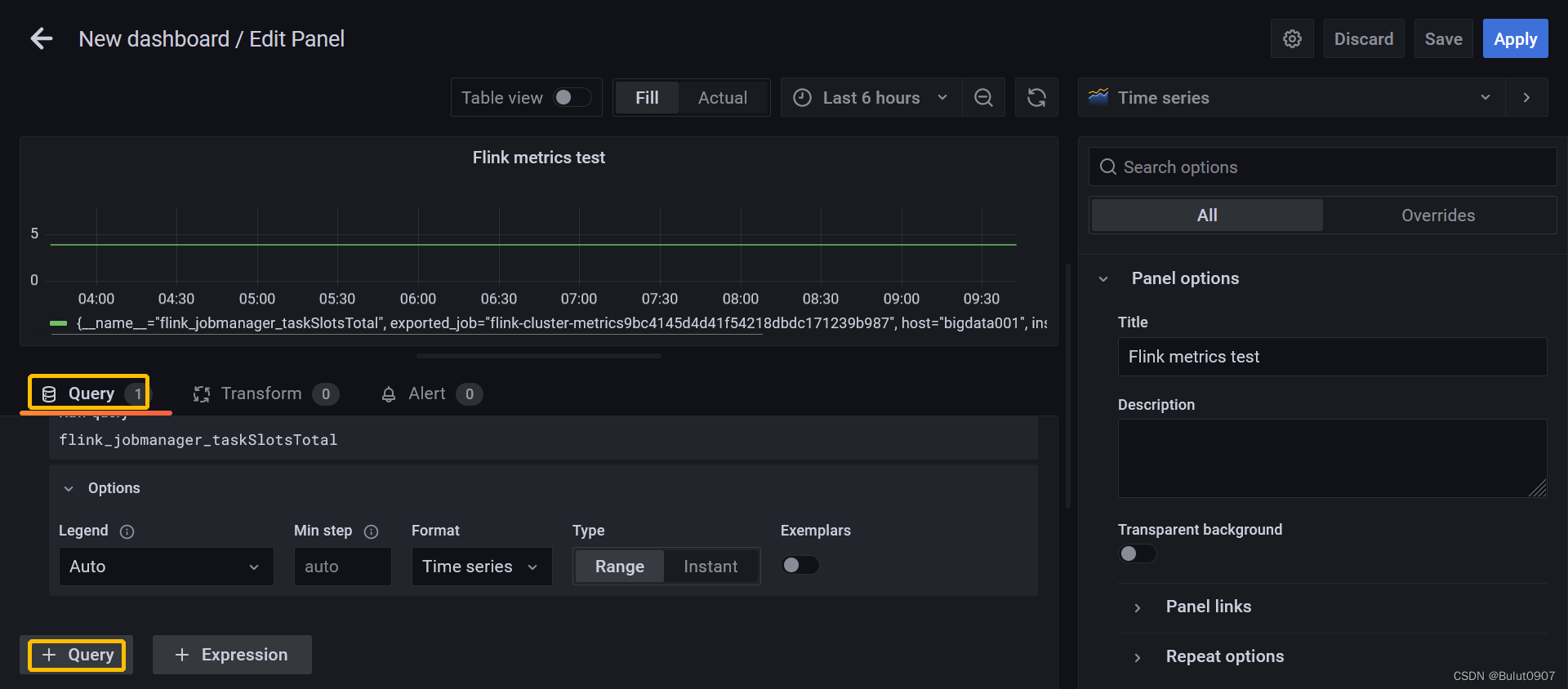Open the Last 6 hours time picker

[871, 98]
